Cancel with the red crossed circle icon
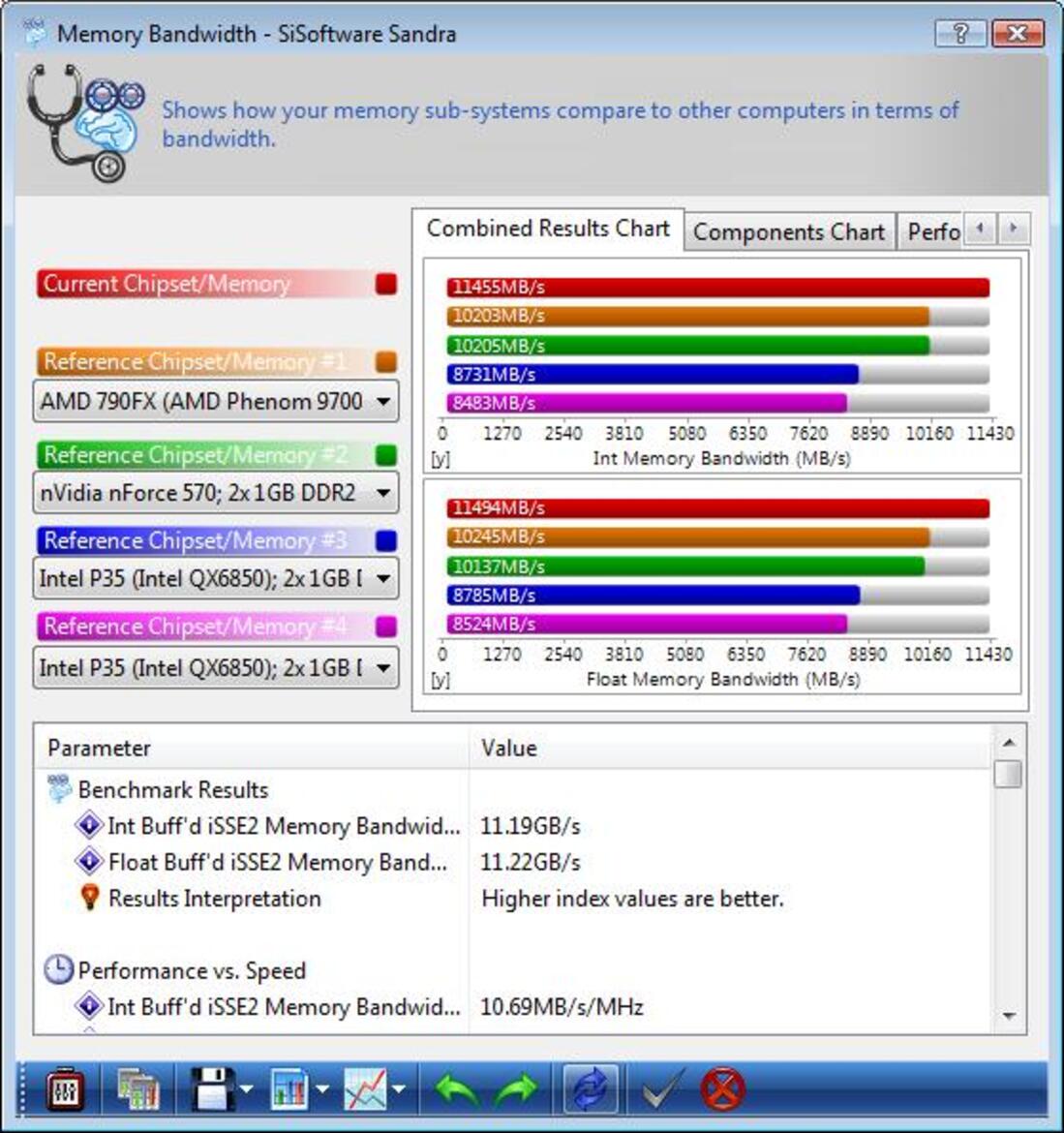1064x1133 pixels. [722, 1089]
